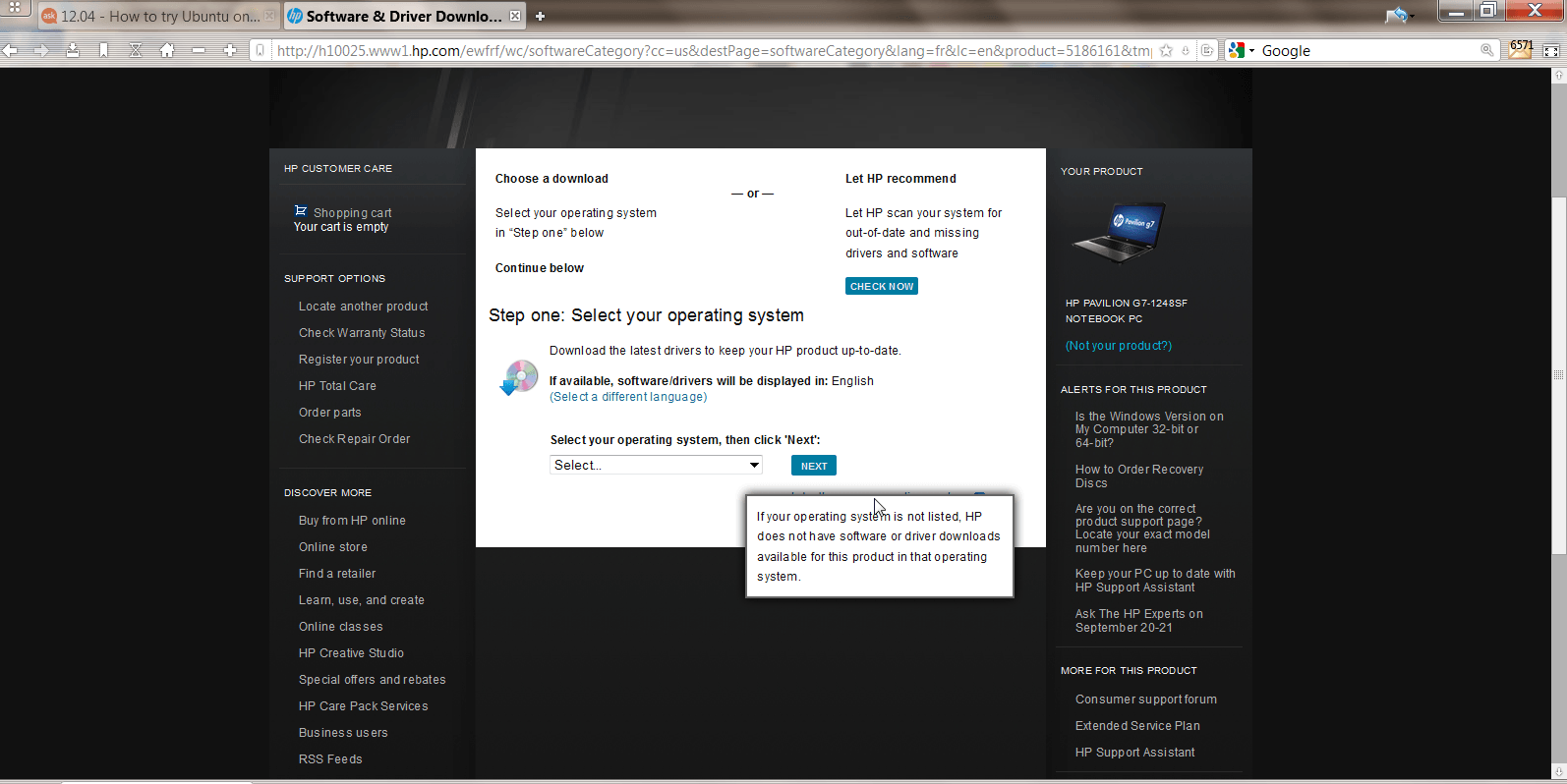The width and height of the screenshot is (1567, 784).
Task: Go to the home page icon
Action: [167, 50]
